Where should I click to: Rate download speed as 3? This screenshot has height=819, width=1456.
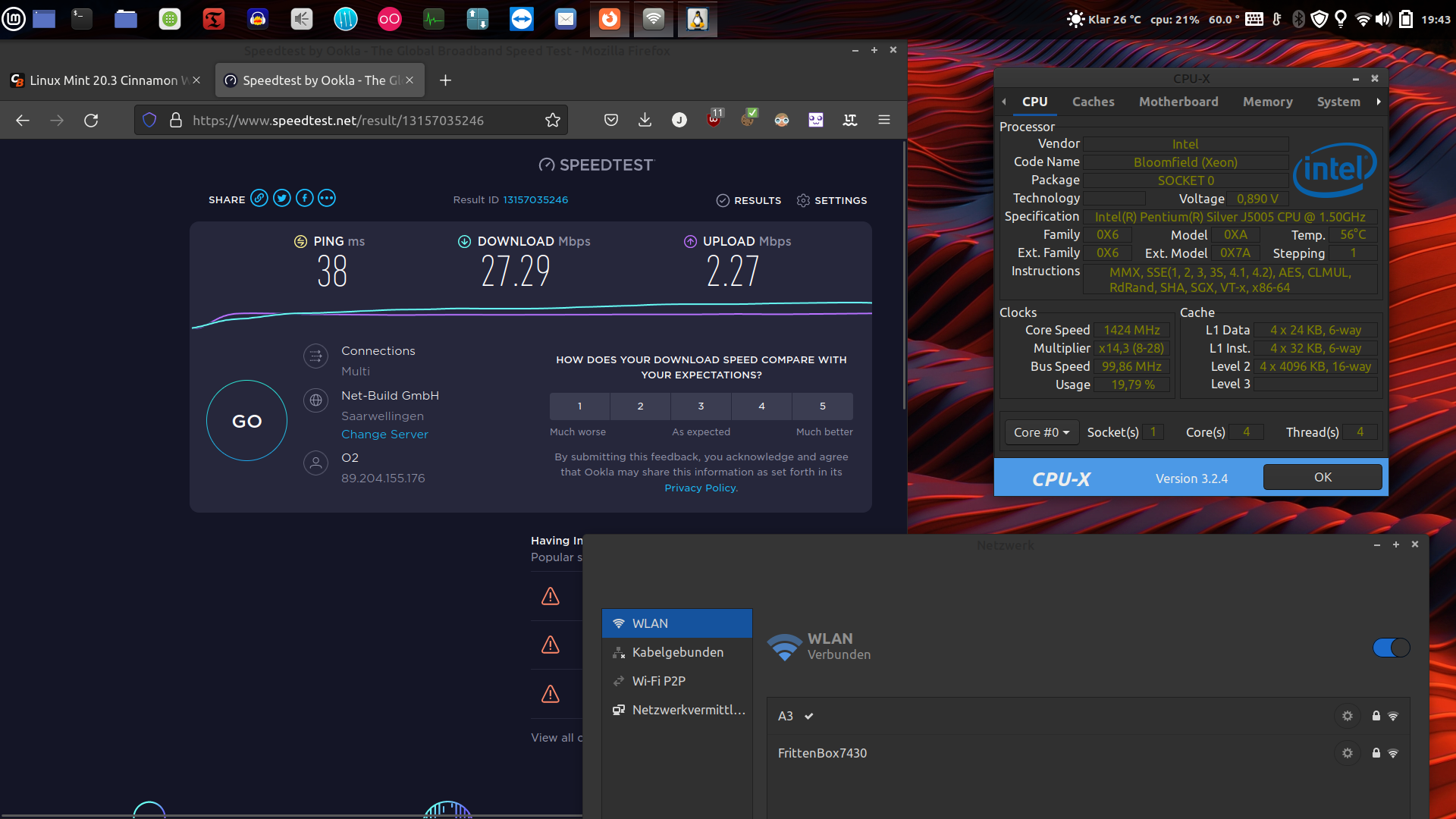pyautogui.click(x=701, y=406)
